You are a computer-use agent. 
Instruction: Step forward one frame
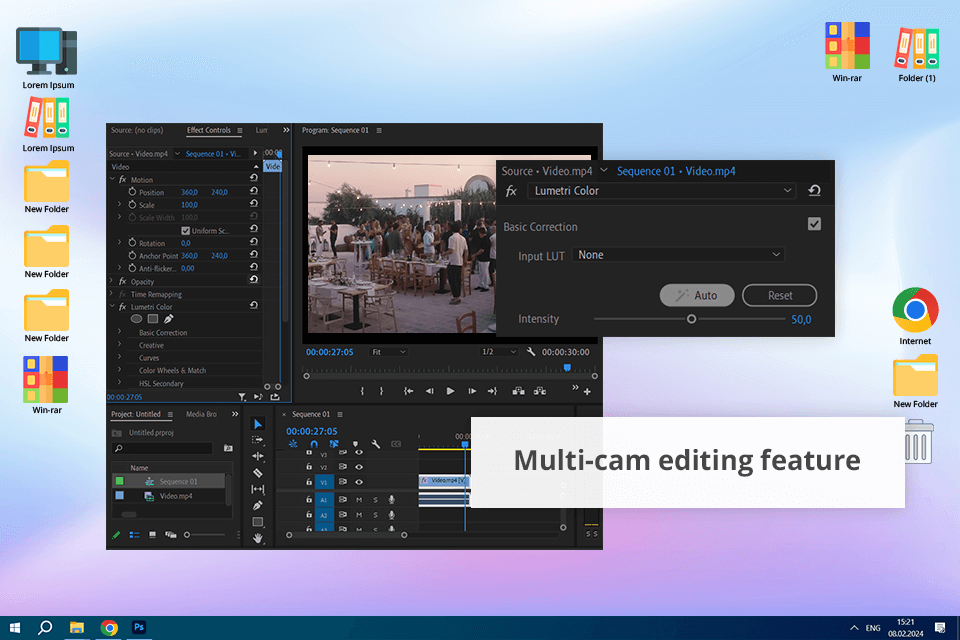472,391
